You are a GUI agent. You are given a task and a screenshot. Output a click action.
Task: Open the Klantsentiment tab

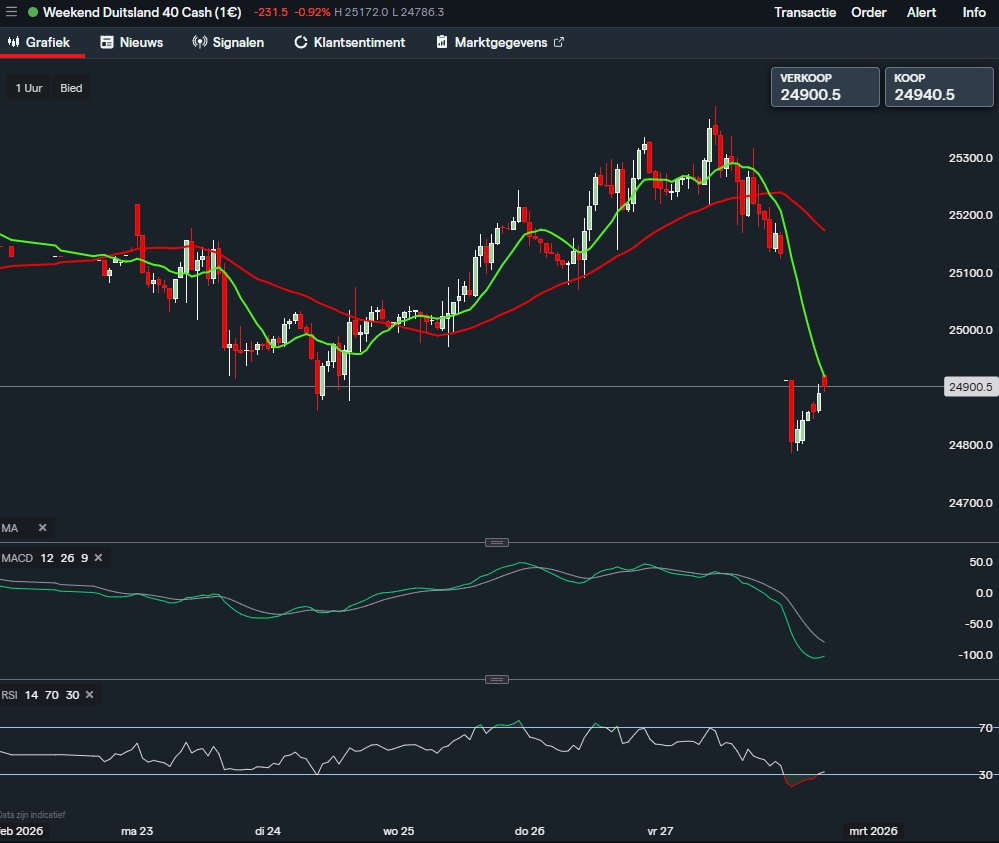350,43
